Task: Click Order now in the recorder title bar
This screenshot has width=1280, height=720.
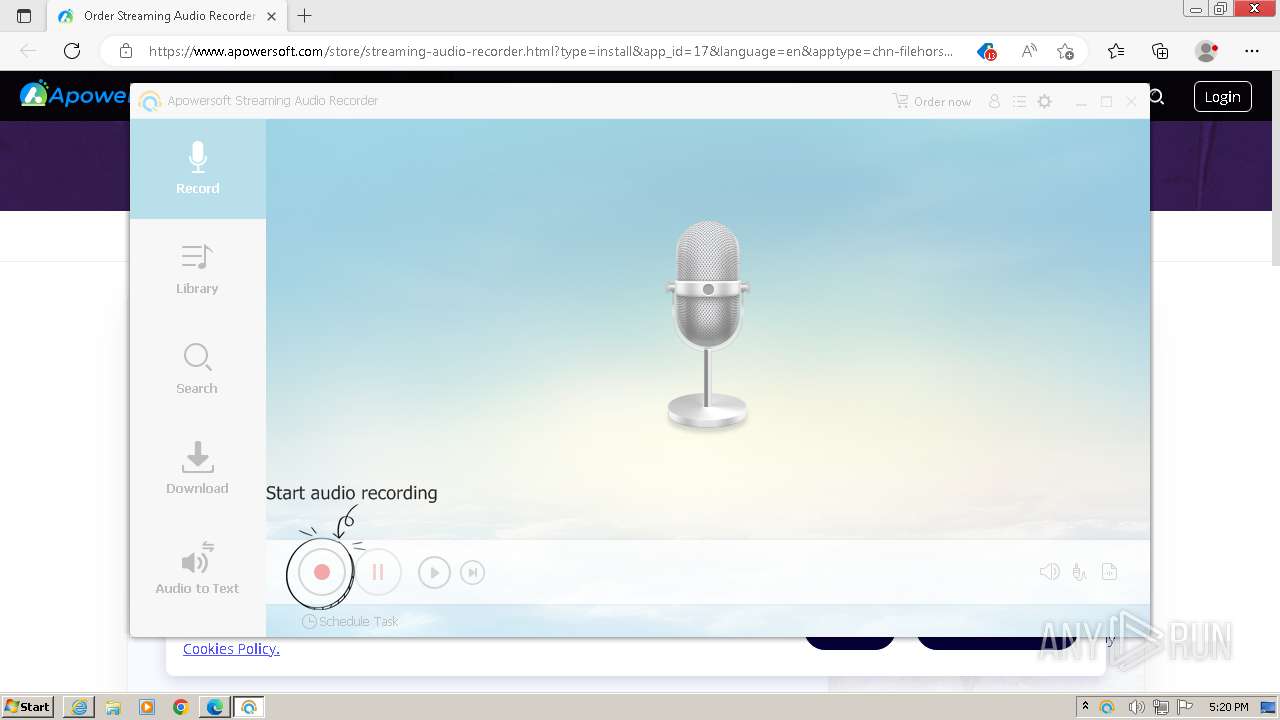Action: coord(932,101)
